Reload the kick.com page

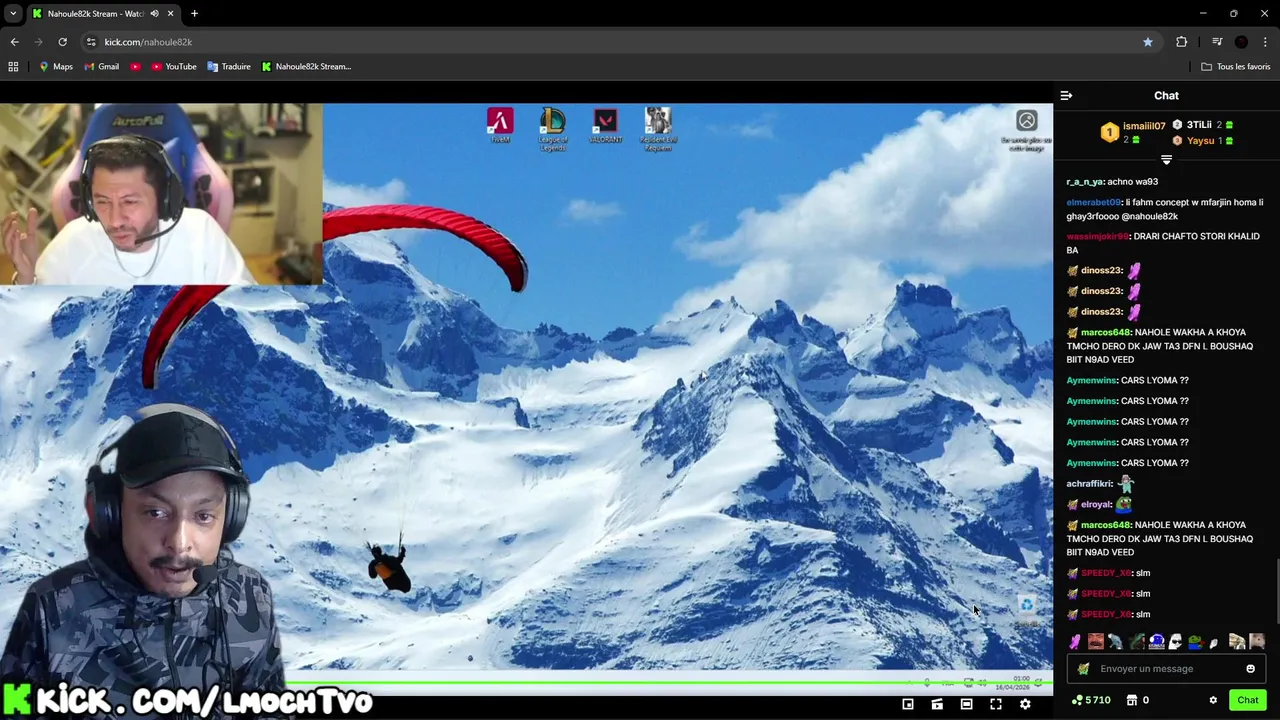pyautogui.click(x=62, y=42)
